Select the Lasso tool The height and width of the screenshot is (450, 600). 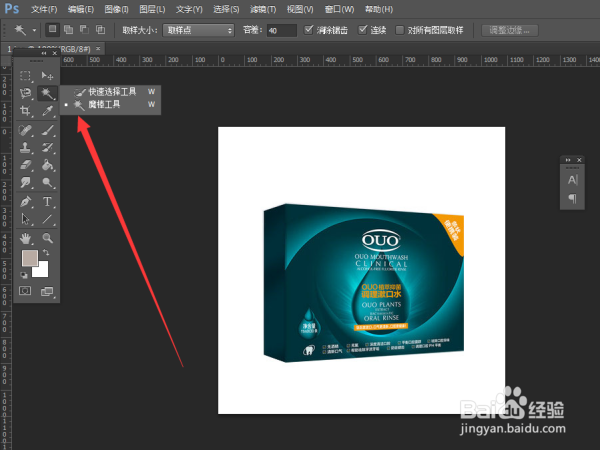pos(25,93)
